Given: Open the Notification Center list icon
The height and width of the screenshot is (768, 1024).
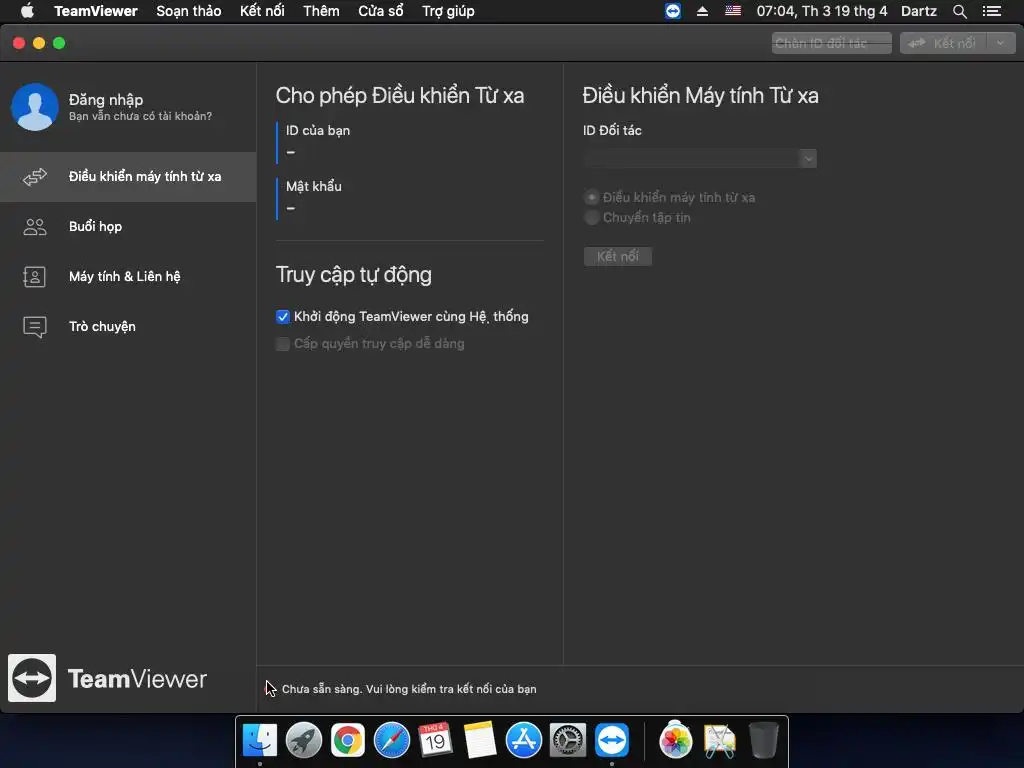Looking at the screenshot, I should (992, 11).
